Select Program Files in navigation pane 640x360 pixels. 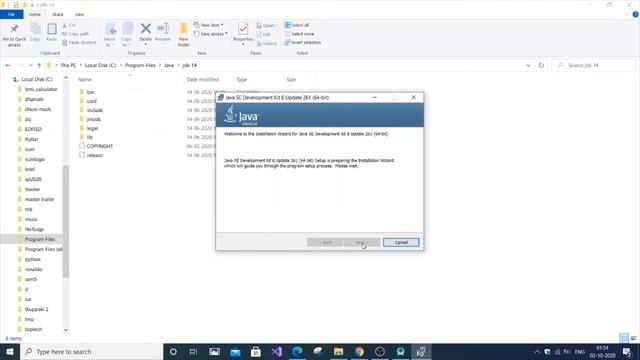coord(40,239)
